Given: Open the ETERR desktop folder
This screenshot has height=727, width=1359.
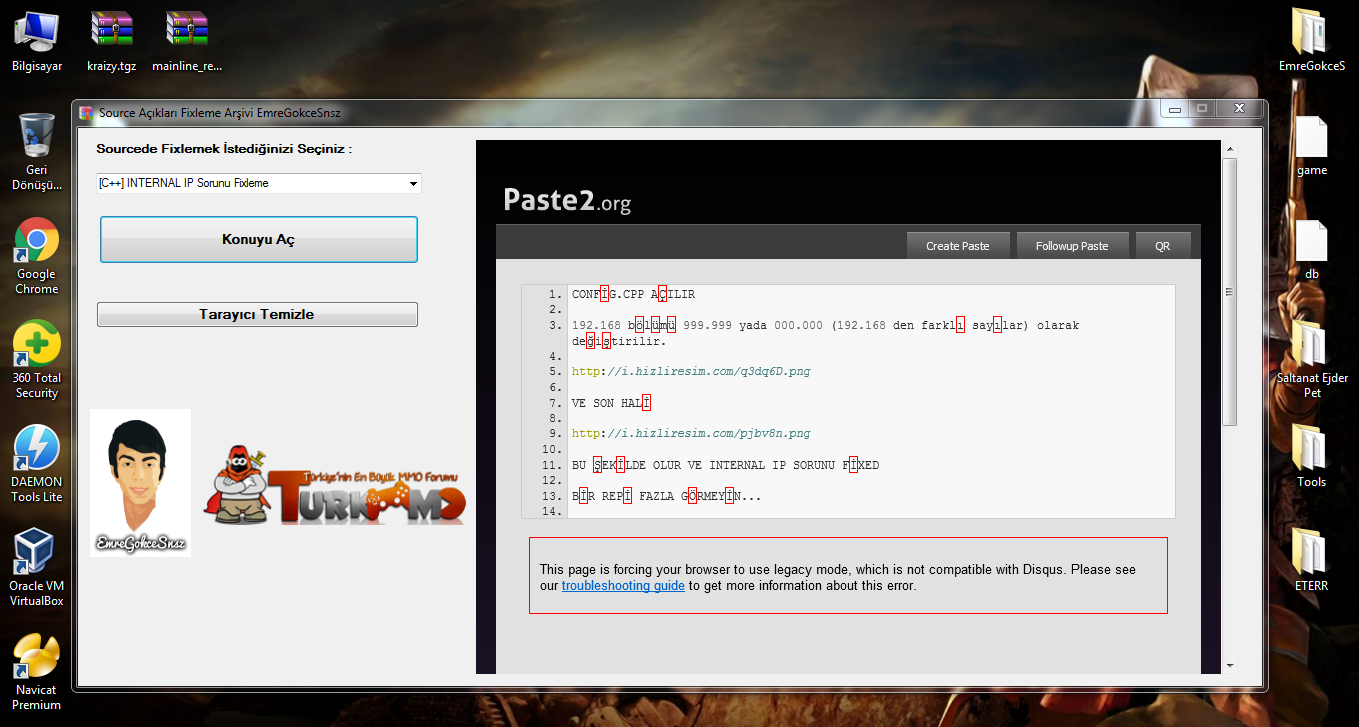Looking at the screenshot, I should pos(1312,560).
